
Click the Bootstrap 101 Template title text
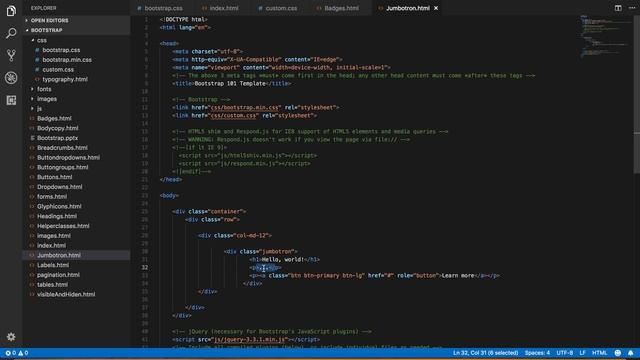230,84
